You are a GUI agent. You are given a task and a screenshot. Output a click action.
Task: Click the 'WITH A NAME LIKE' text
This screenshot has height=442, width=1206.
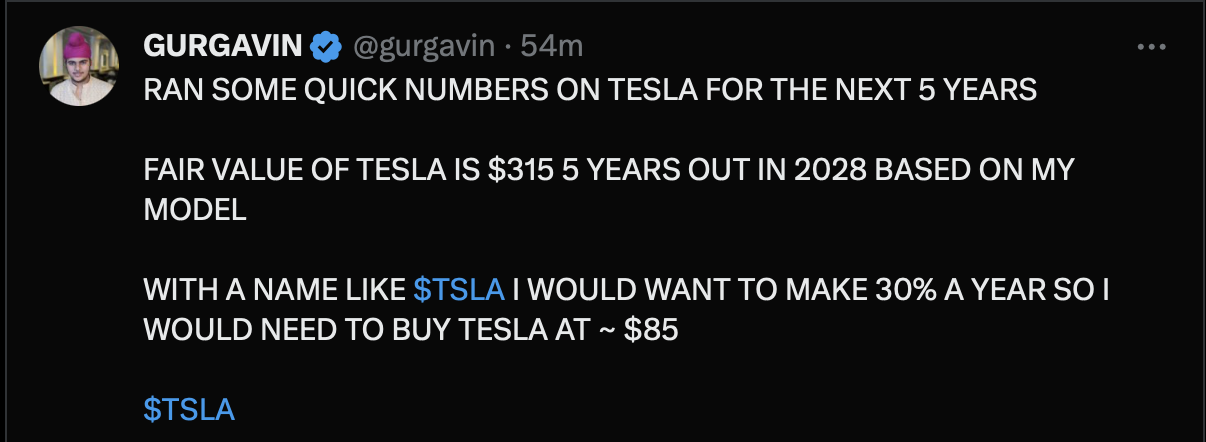(x=275, y=290)
